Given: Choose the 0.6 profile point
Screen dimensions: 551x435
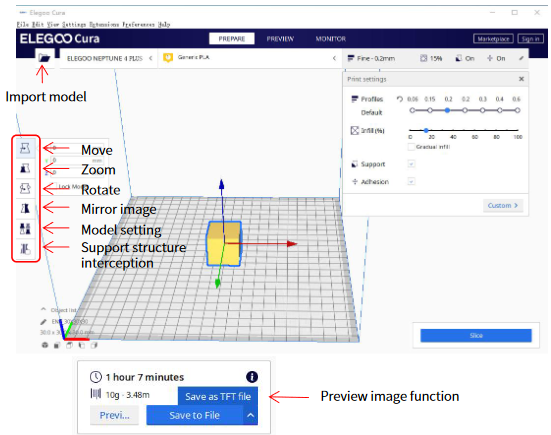Looking at the screenshot, I should pos(517,110).
